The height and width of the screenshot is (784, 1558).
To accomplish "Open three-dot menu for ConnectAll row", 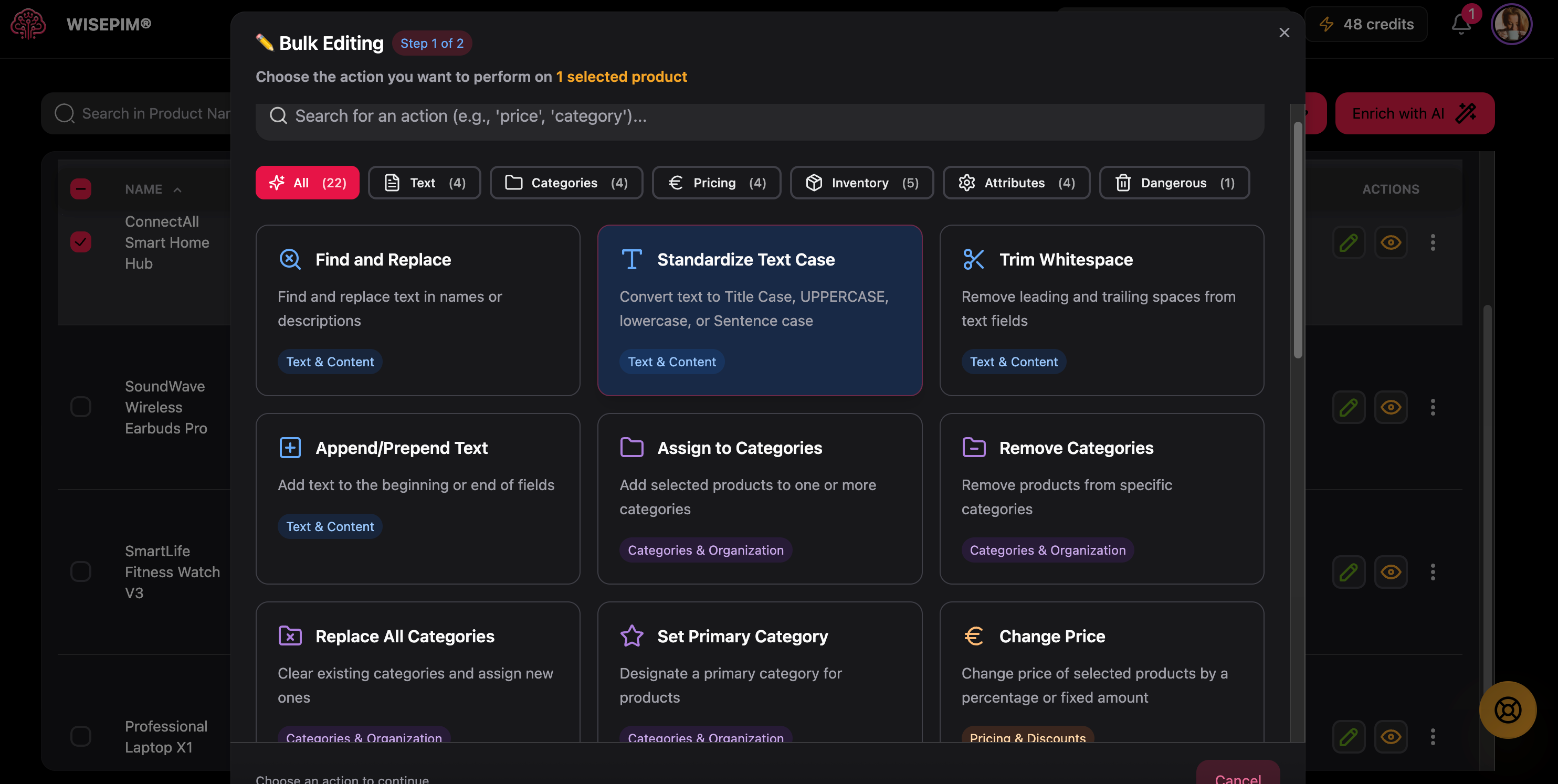I will pyautogui.click(x=1432, y=242).
